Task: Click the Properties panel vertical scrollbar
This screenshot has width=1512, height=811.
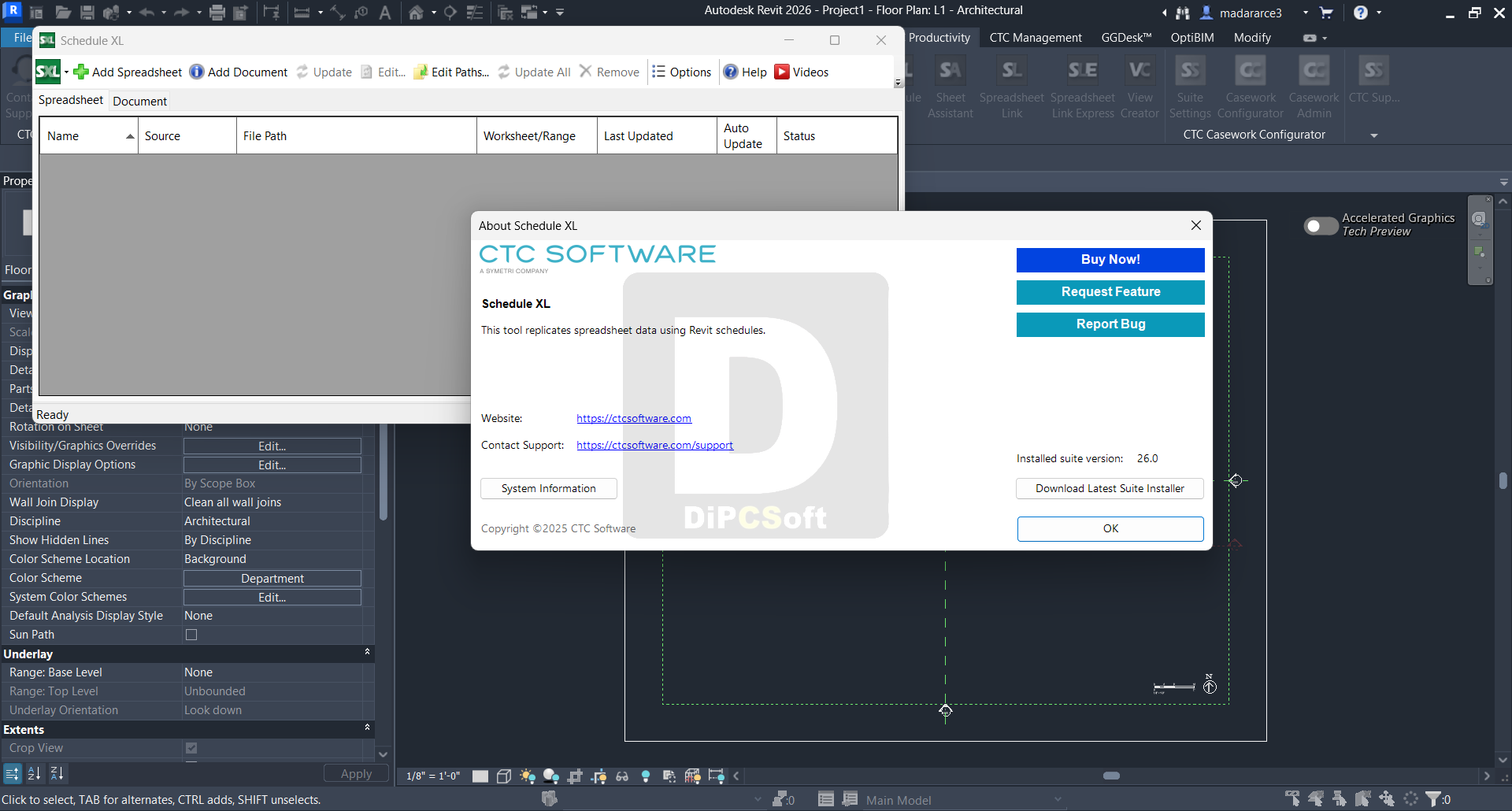Action: point(384,472)
